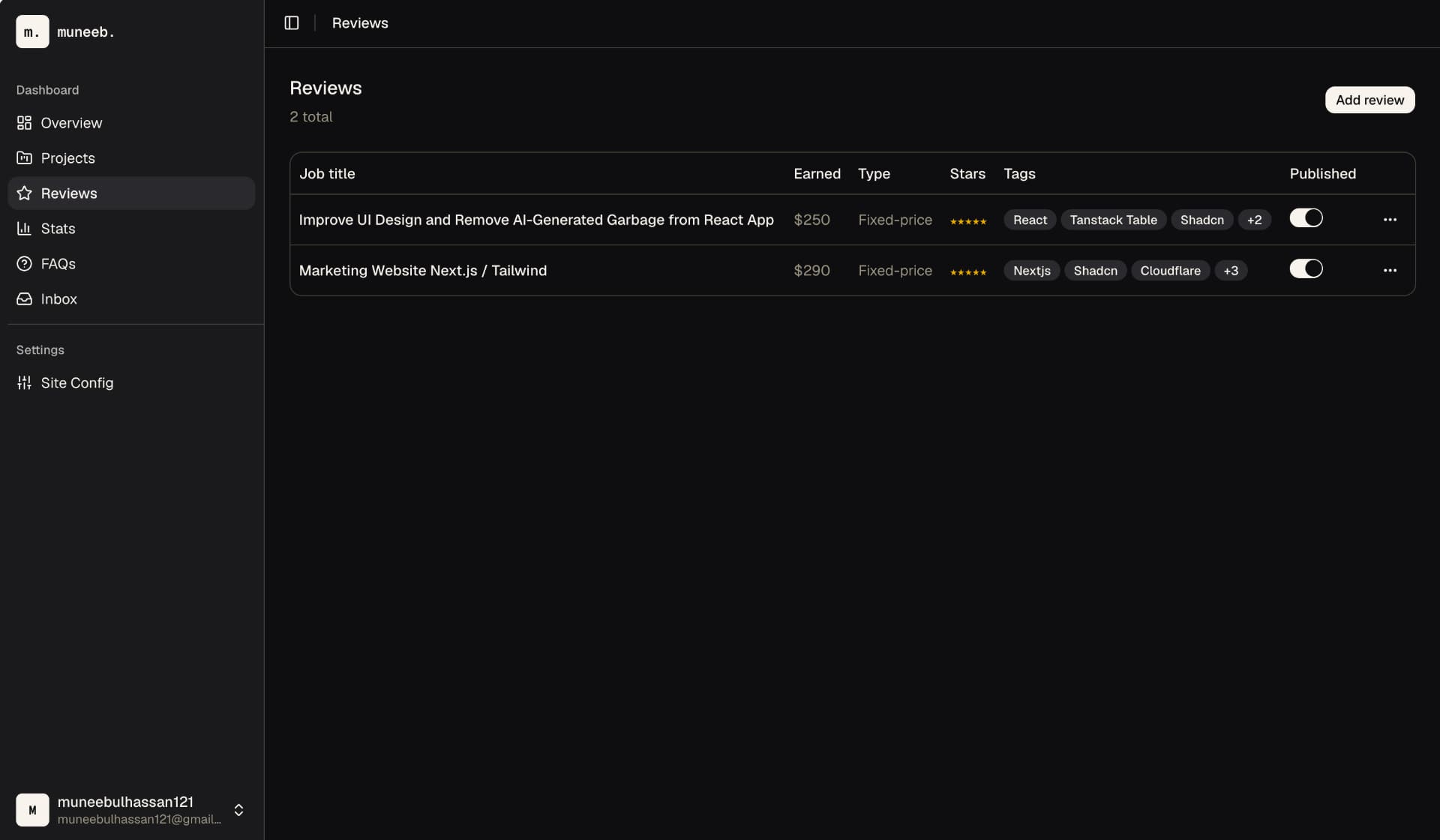
Task: Click Fixed-price in the Marketing Website row
Action: 895,271
